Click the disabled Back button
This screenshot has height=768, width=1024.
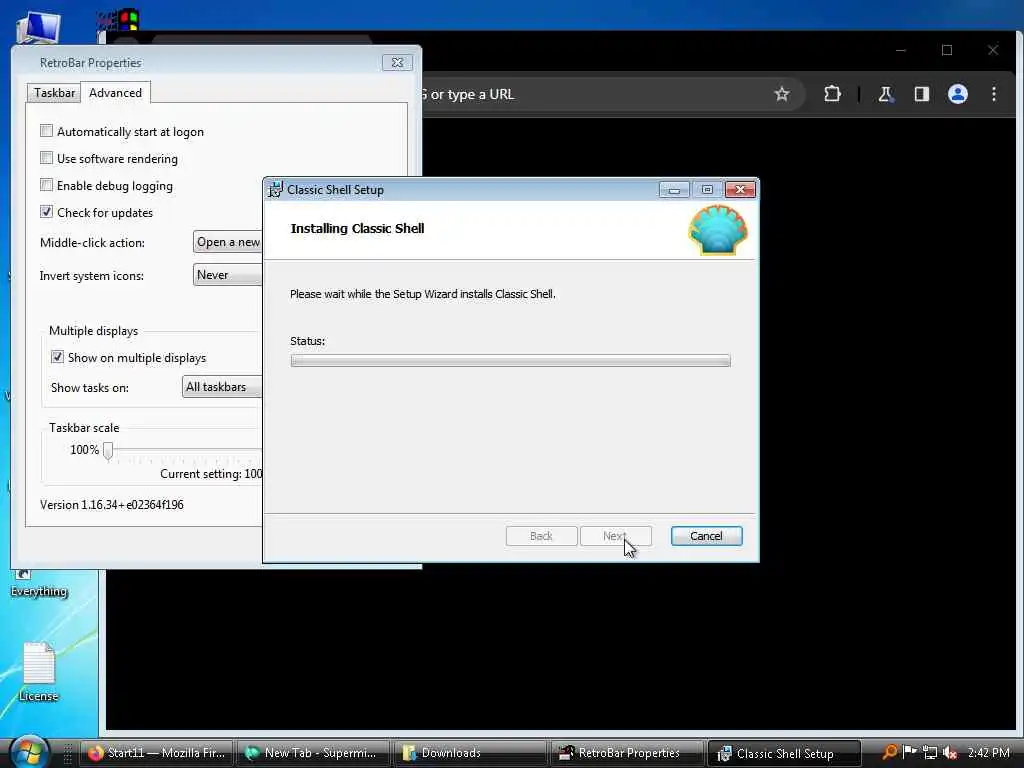(541, 536)
